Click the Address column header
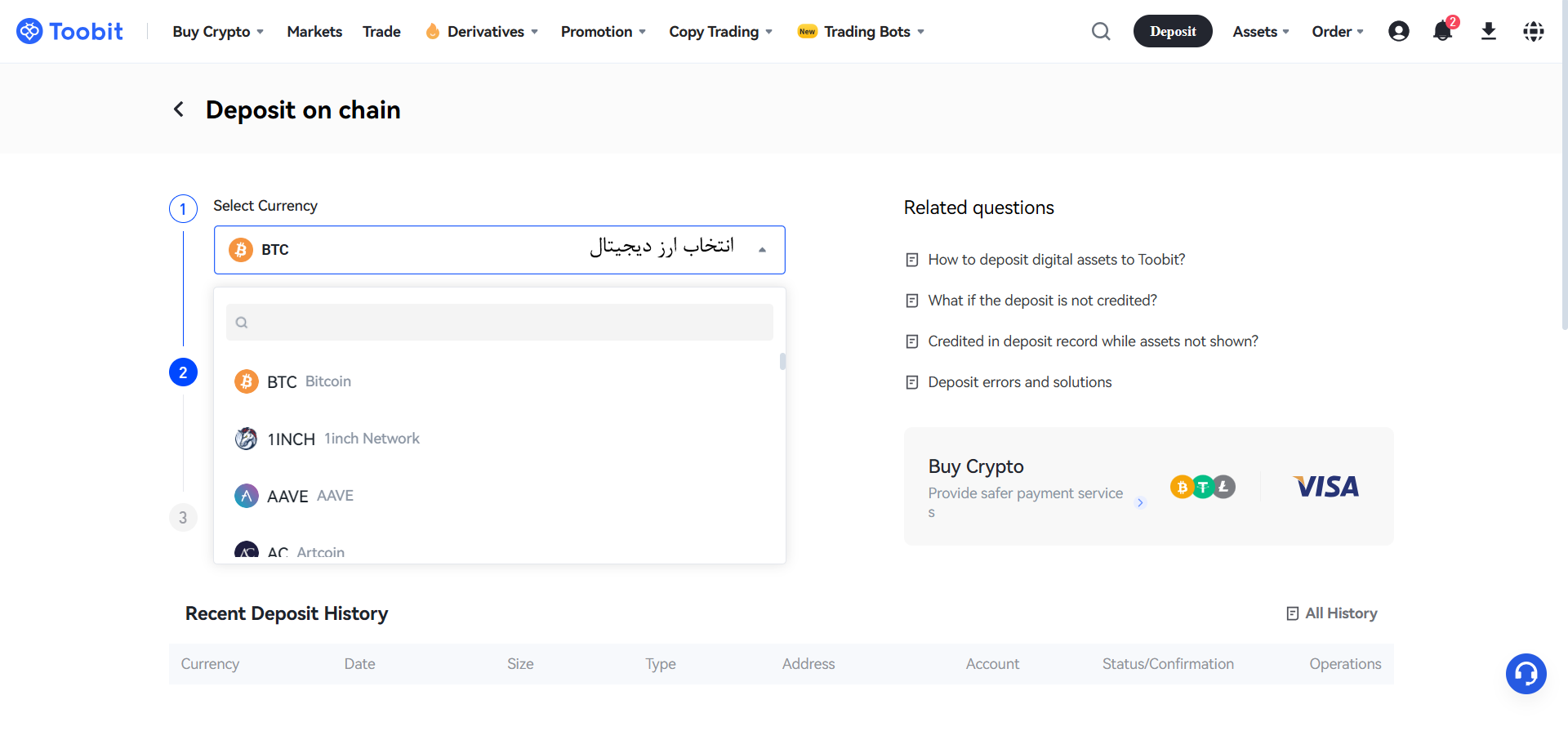 [808, 664]
